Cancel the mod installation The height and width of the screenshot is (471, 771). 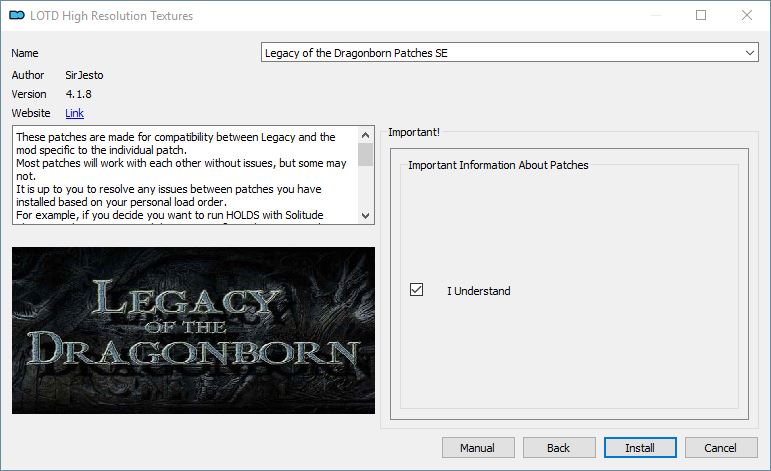coord(720,448)
